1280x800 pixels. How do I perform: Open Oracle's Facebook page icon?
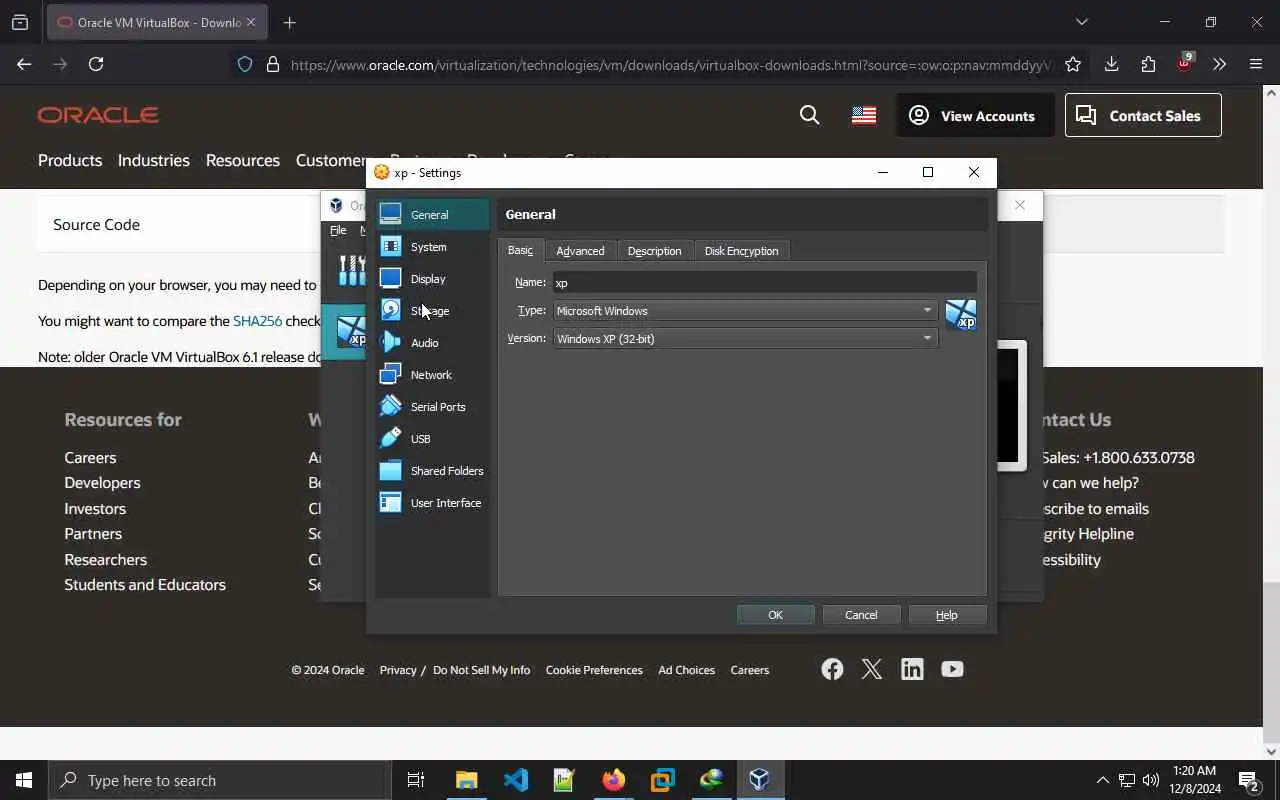coord(832,669)
